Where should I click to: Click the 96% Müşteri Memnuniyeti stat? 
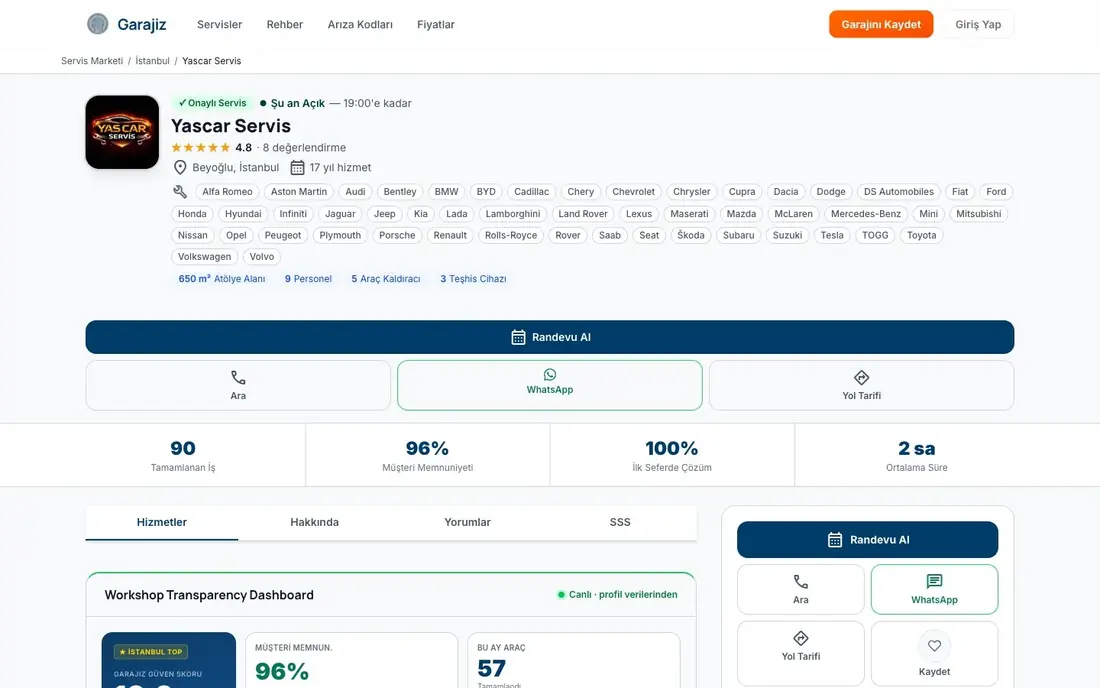pyautogui.click(x=428, y=455)
